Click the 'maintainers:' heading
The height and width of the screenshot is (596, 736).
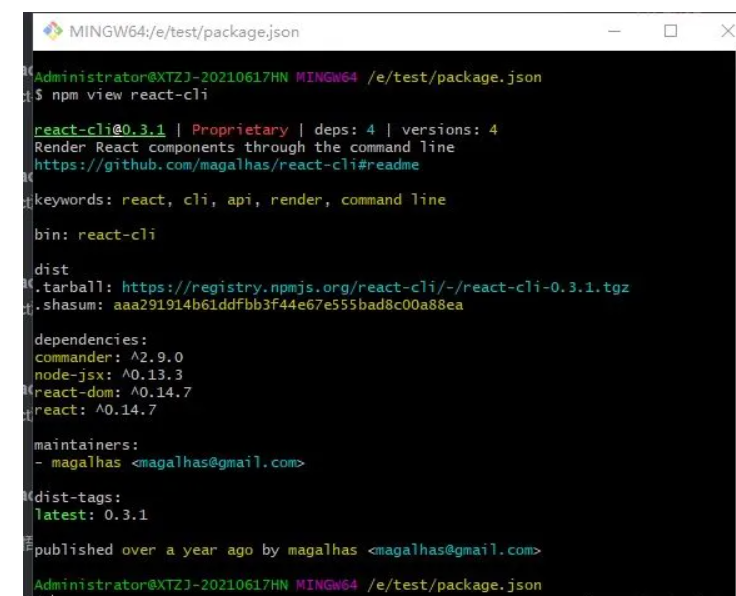click(x=86, y=445)
